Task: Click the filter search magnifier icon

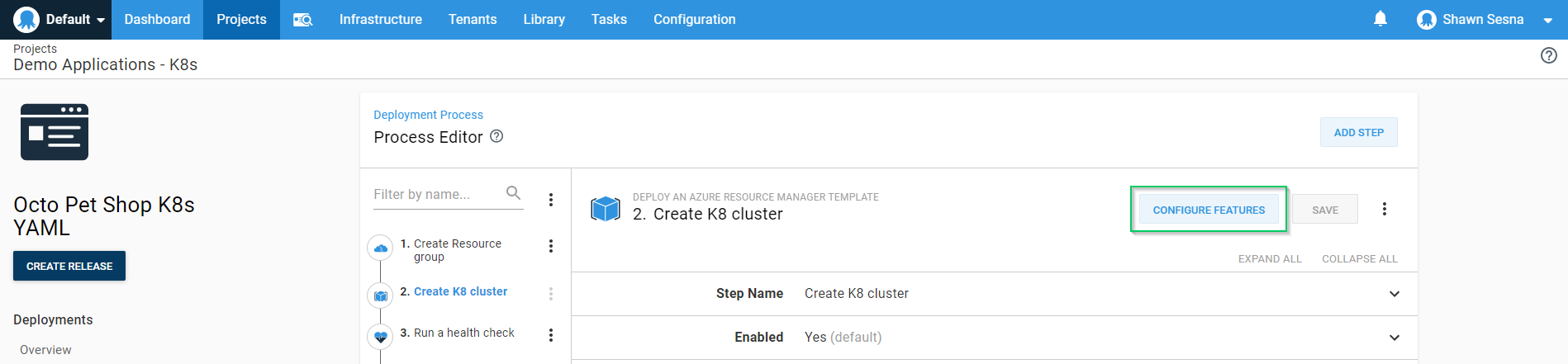Action: (513, 193)
